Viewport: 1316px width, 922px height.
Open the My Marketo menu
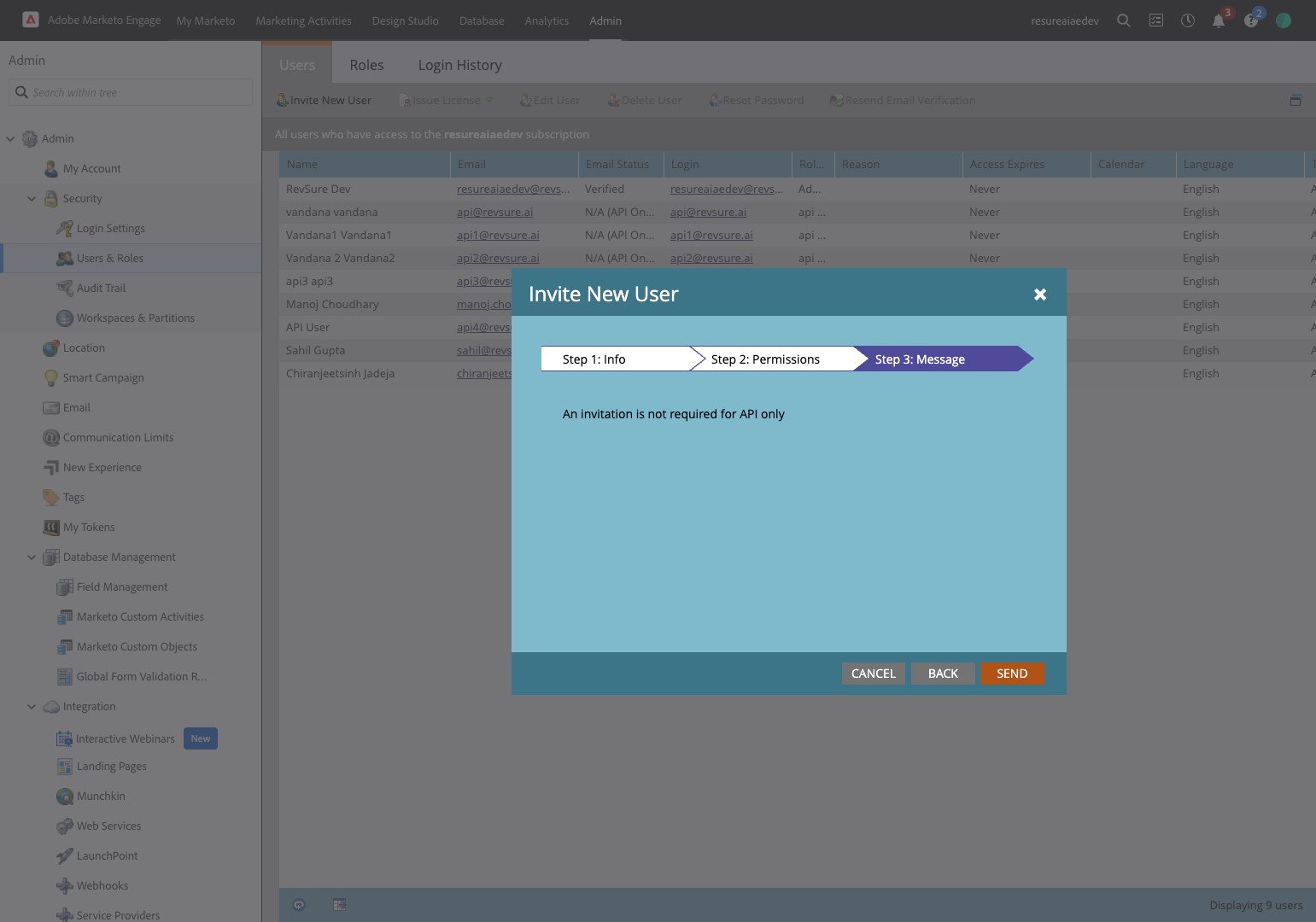206,20
